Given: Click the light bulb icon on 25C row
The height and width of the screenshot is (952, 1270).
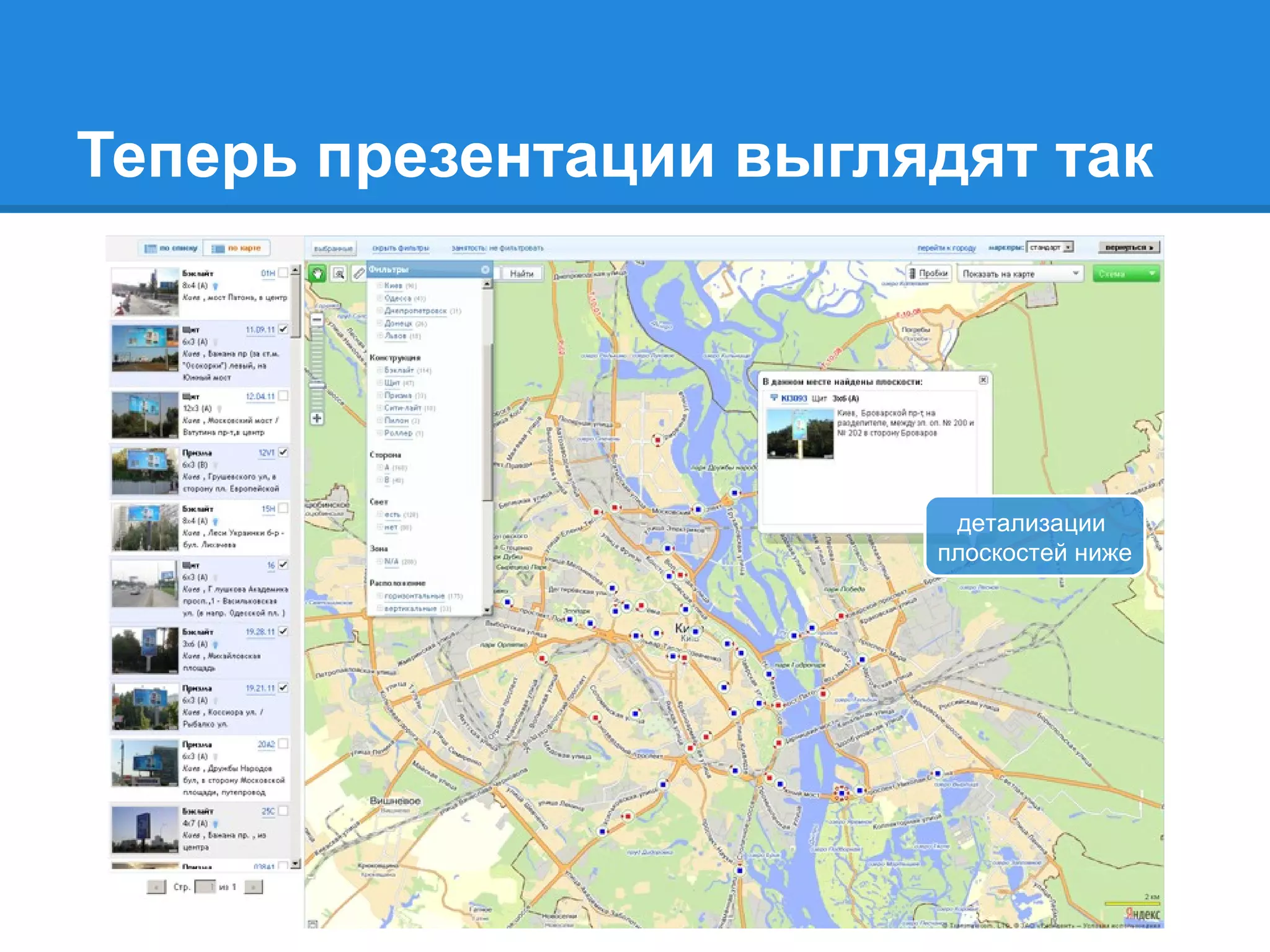Looking at the screenshot, I should 216,824.
